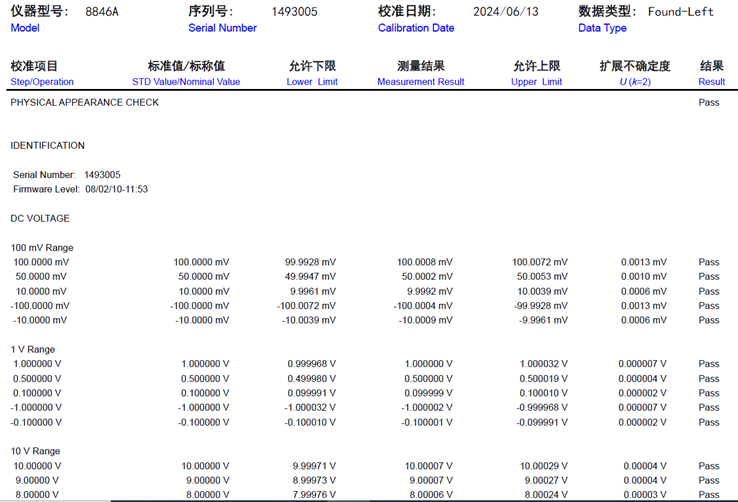Viewport: 738px width, 502px height.
Task: Click lower limit 49.9947 mV
Action: [310, 277]
